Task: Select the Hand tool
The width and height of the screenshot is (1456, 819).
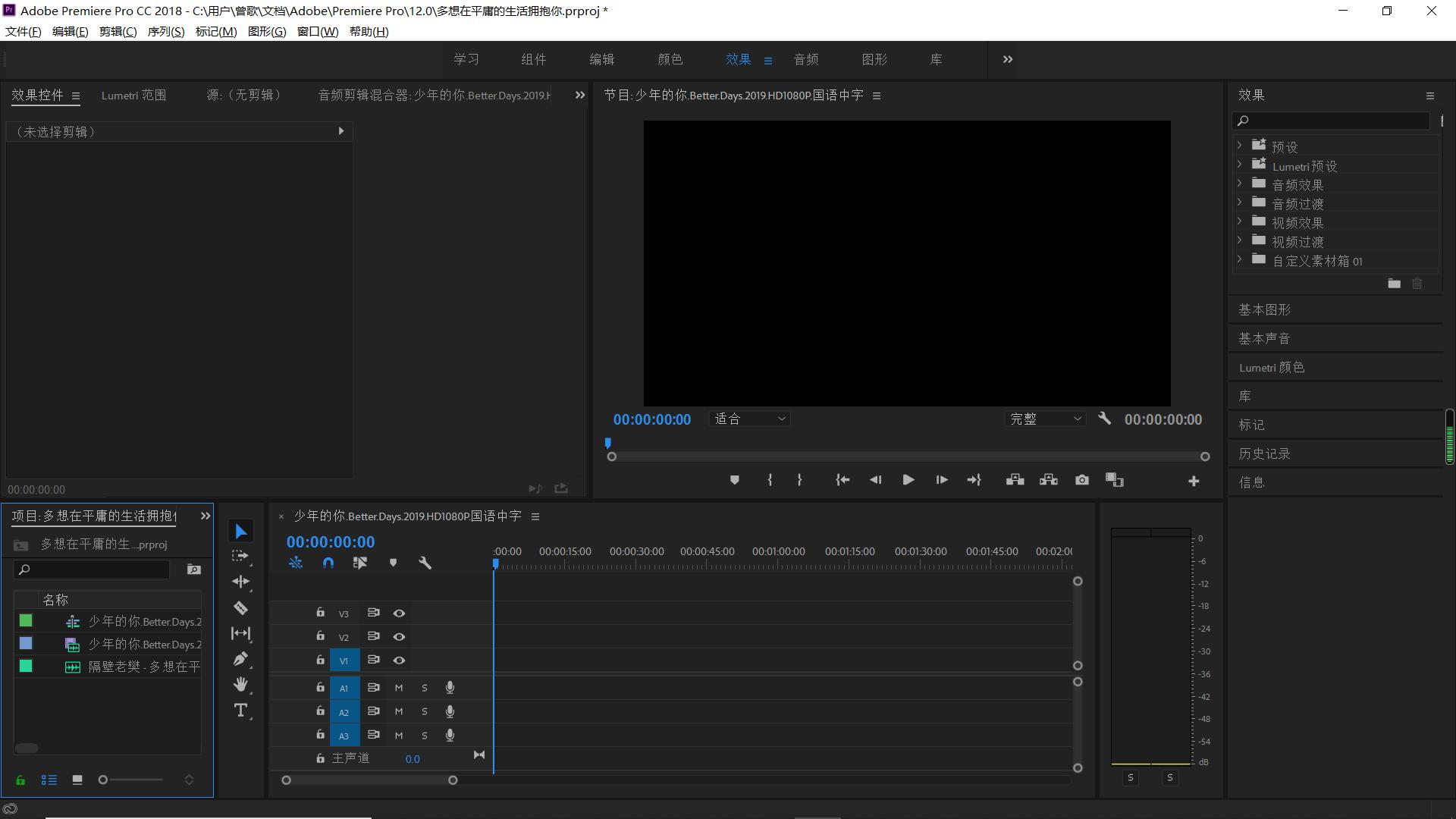Action: [x=240, y=684]
